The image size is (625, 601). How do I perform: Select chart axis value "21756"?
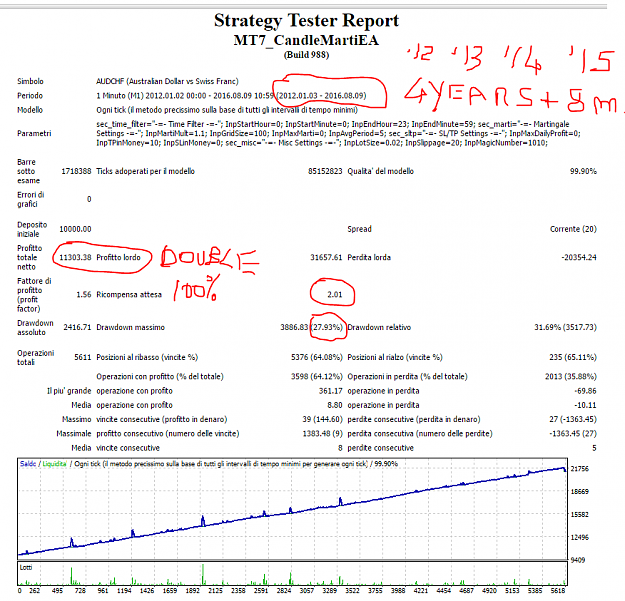point(580,469)
